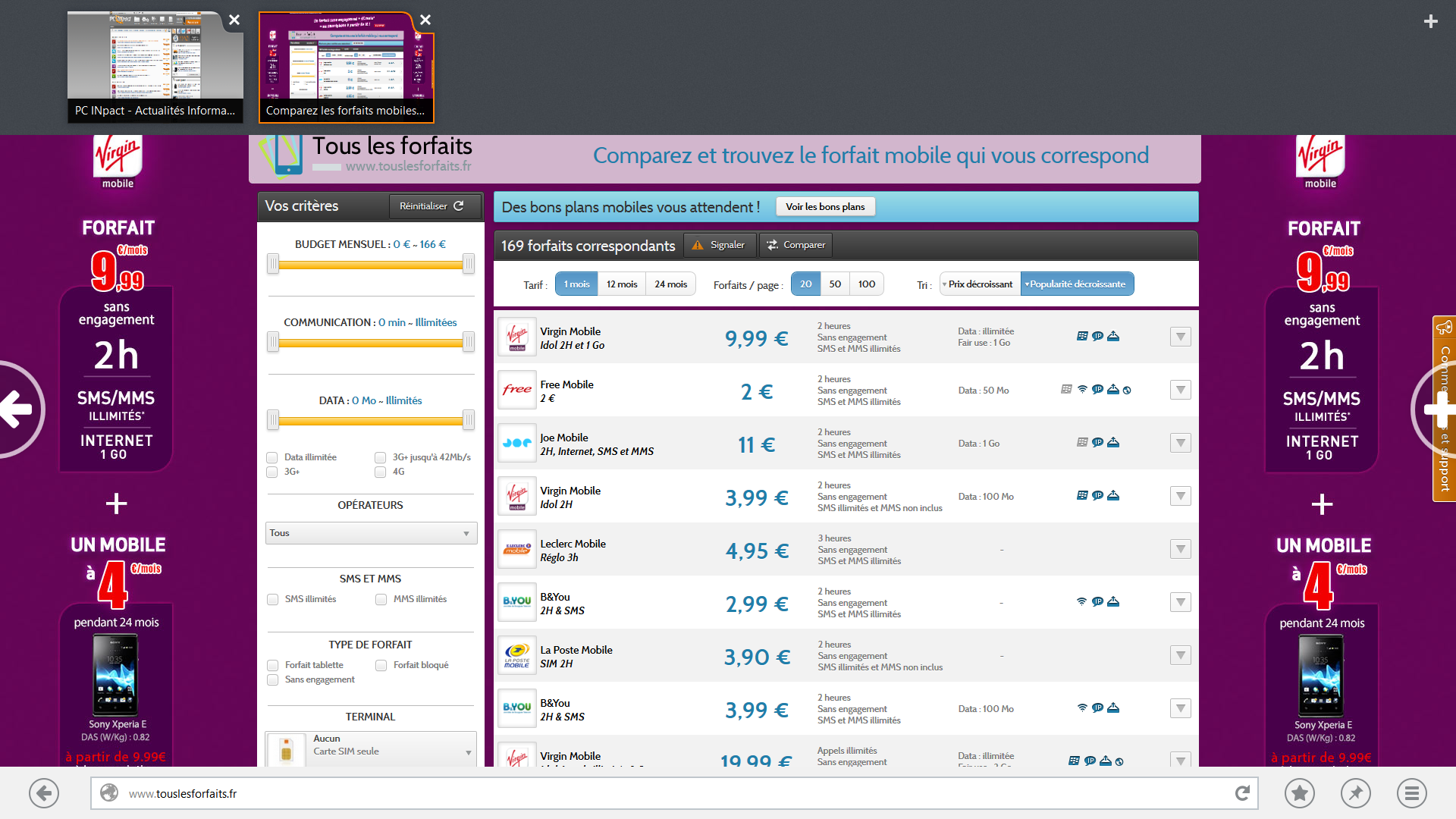
Task: Click the Free Mobile logo icon
Action: (x=517, y=390)
